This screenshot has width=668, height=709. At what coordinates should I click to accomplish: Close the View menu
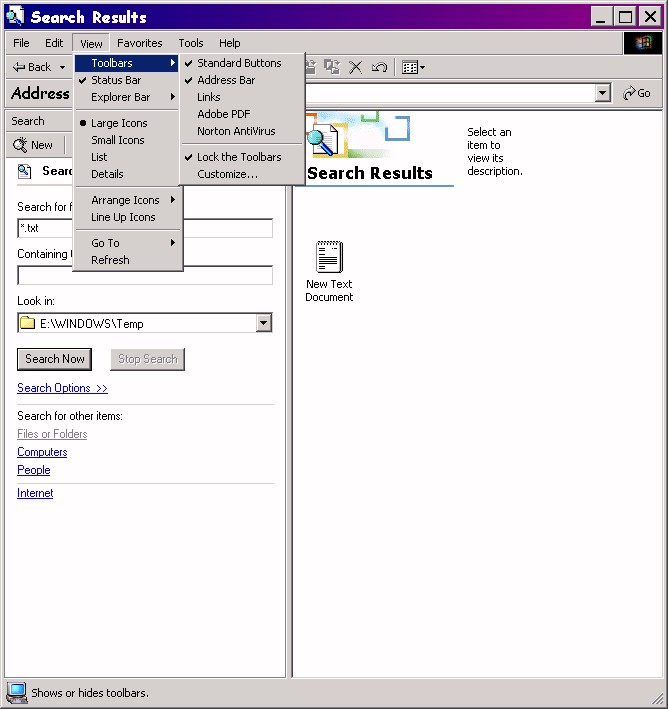click(x=91, y=43)
